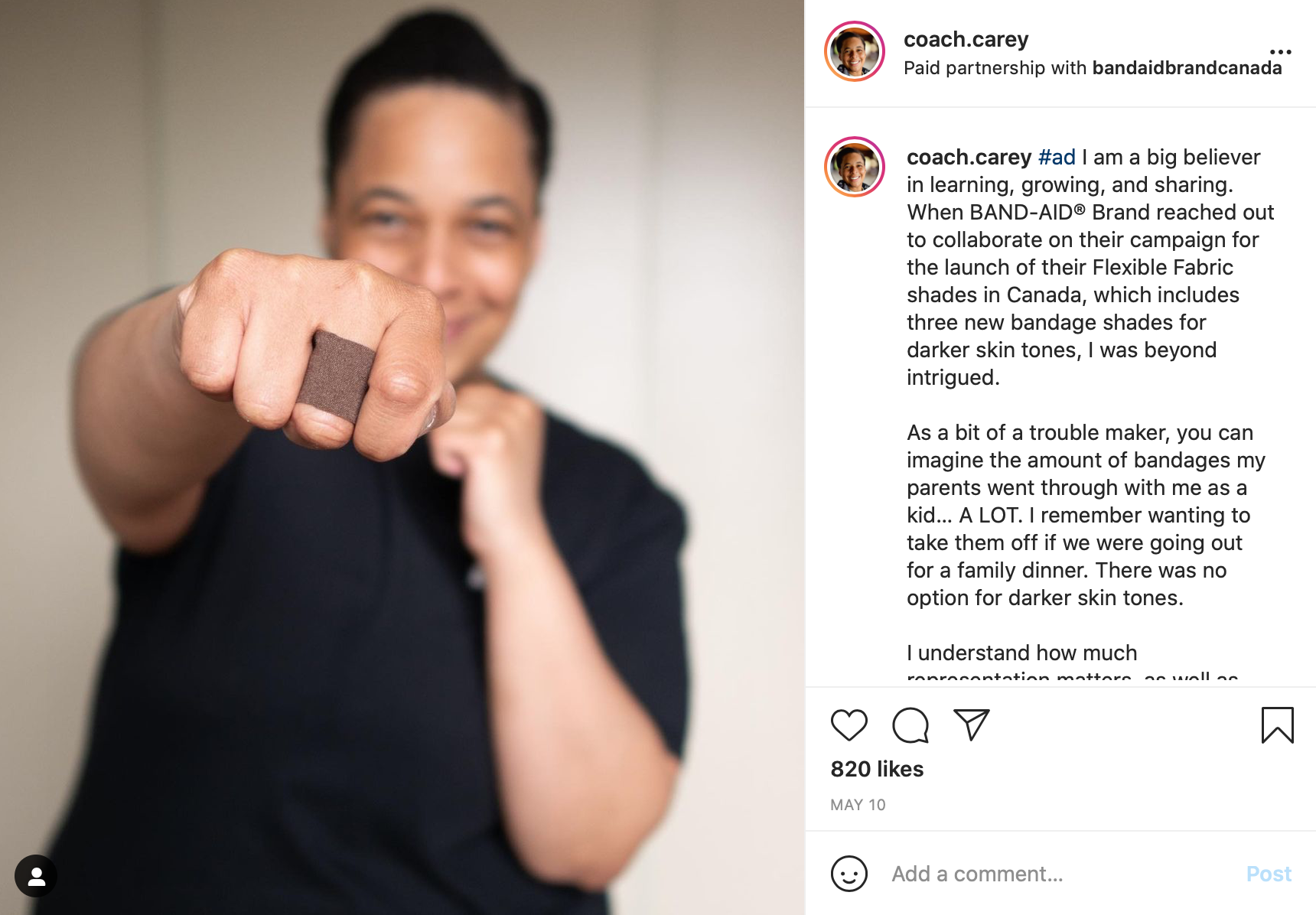Save the post with the bookmark icon

(1277, 725)
